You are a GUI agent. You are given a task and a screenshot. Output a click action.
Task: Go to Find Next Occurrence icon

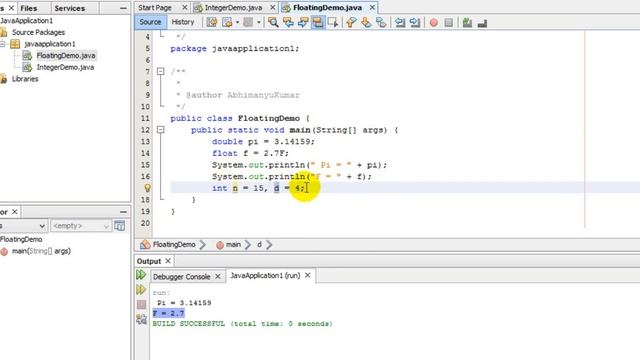[x=303, y=22]
